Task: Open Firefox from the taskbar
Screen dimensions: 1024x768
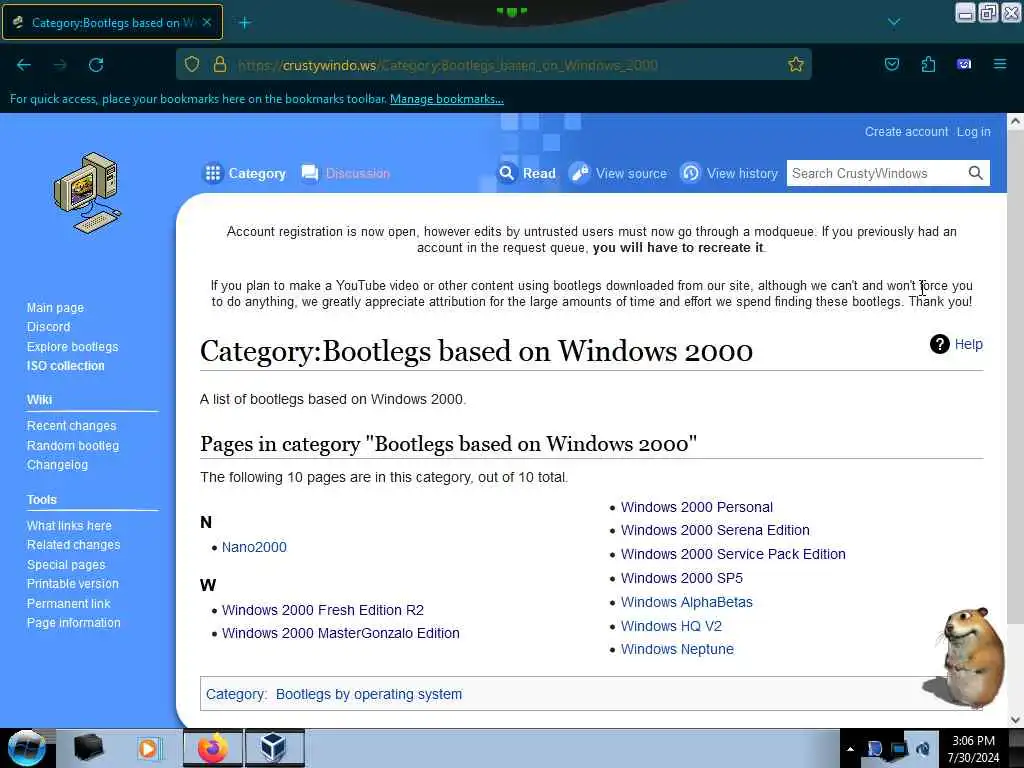Action: point(212,748)
